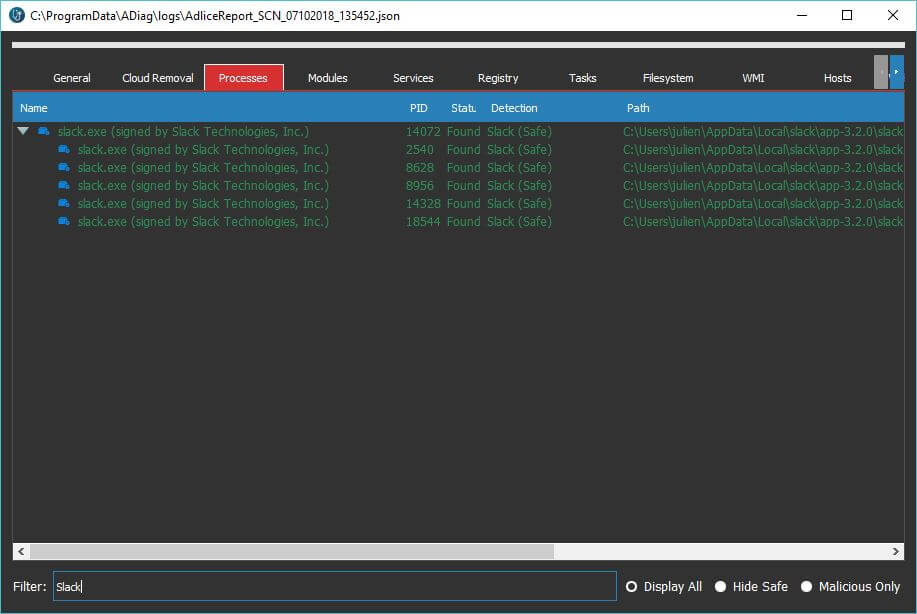Choose the Malicious Only filter option
917x614 pixels.
click(806, 587)
